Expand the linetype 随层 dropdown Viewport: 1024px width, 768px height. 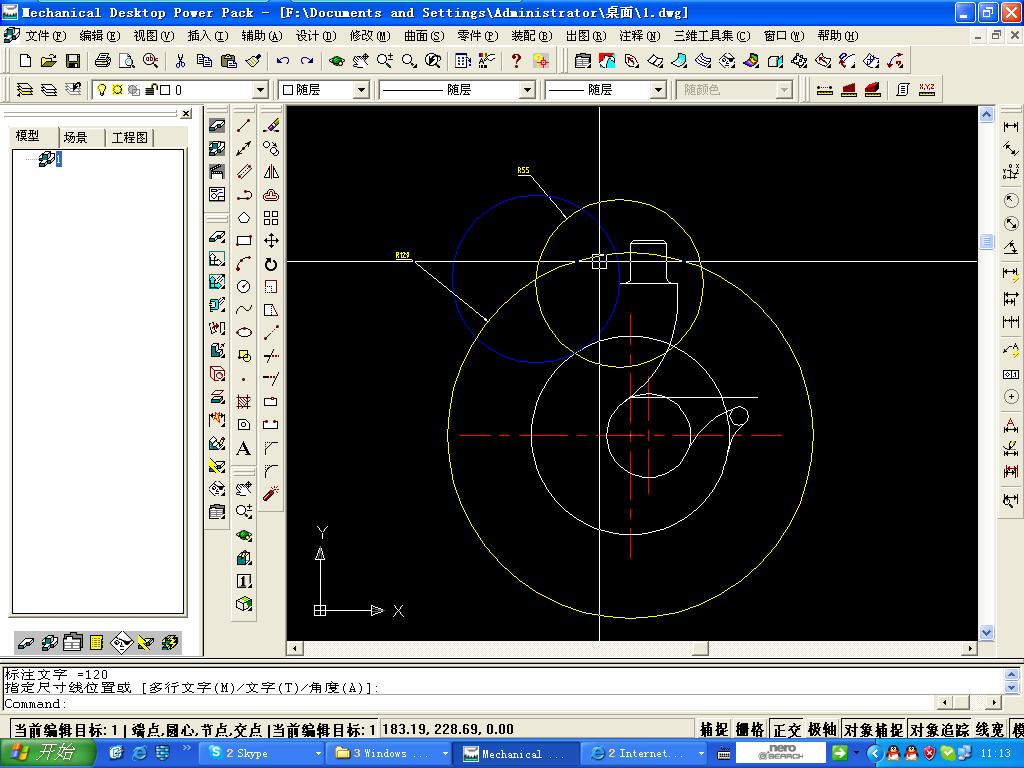pos(526,90)
